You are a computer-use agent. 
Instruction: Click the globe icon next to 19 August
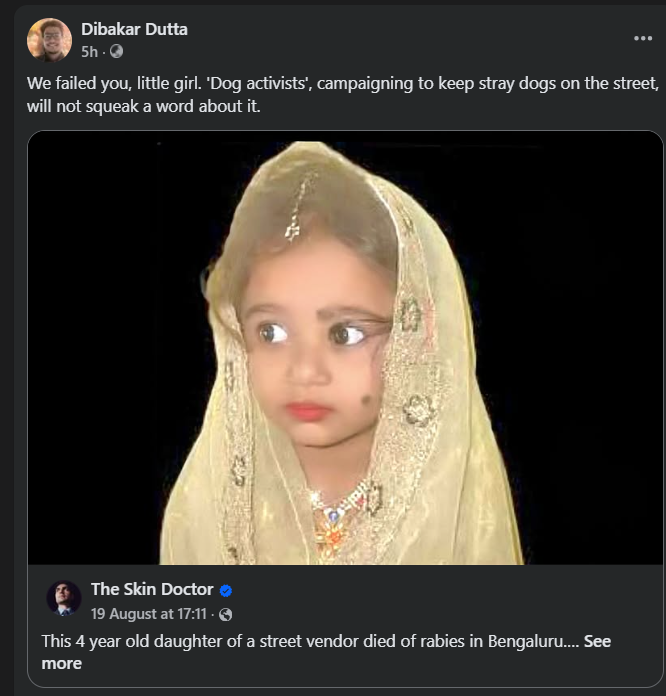pos(225,614)
